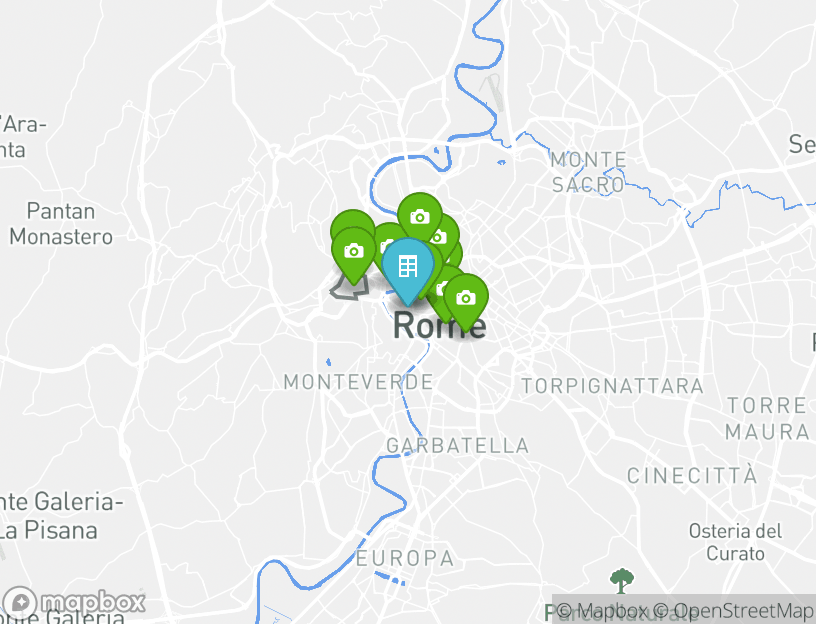
Task: Click the Monte Sacro district label
Action: pos(589,172)
